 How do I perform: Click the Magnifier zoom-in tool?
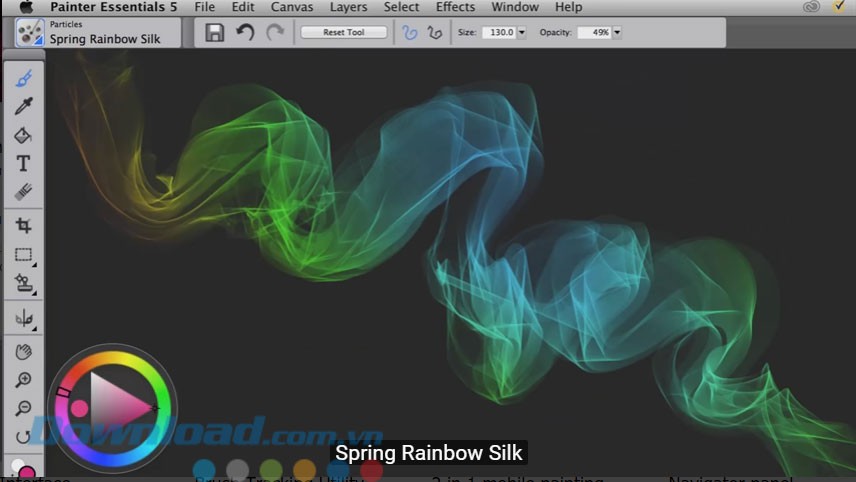click(x=23, y=380)
